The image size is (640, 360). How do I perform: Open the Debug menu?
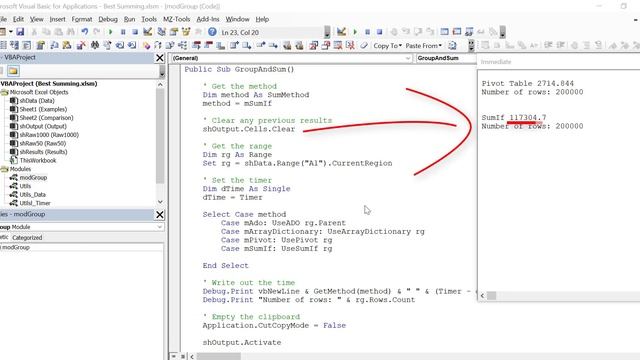point(108,19)
